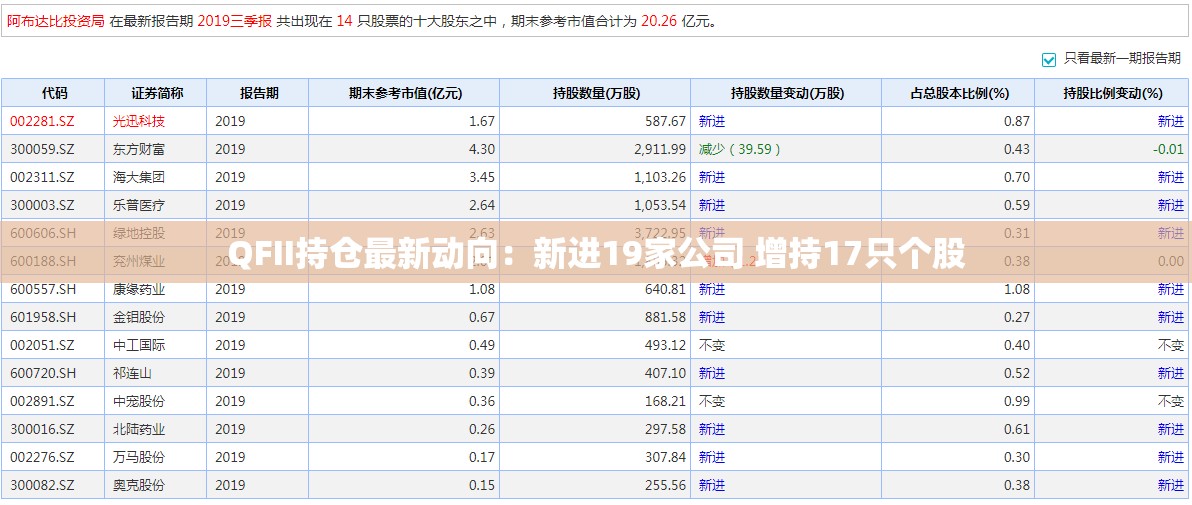The height and width of the screenshot is (505, 1192).
Task: Open stock code 002311.SZ
Action: [43, 177]
